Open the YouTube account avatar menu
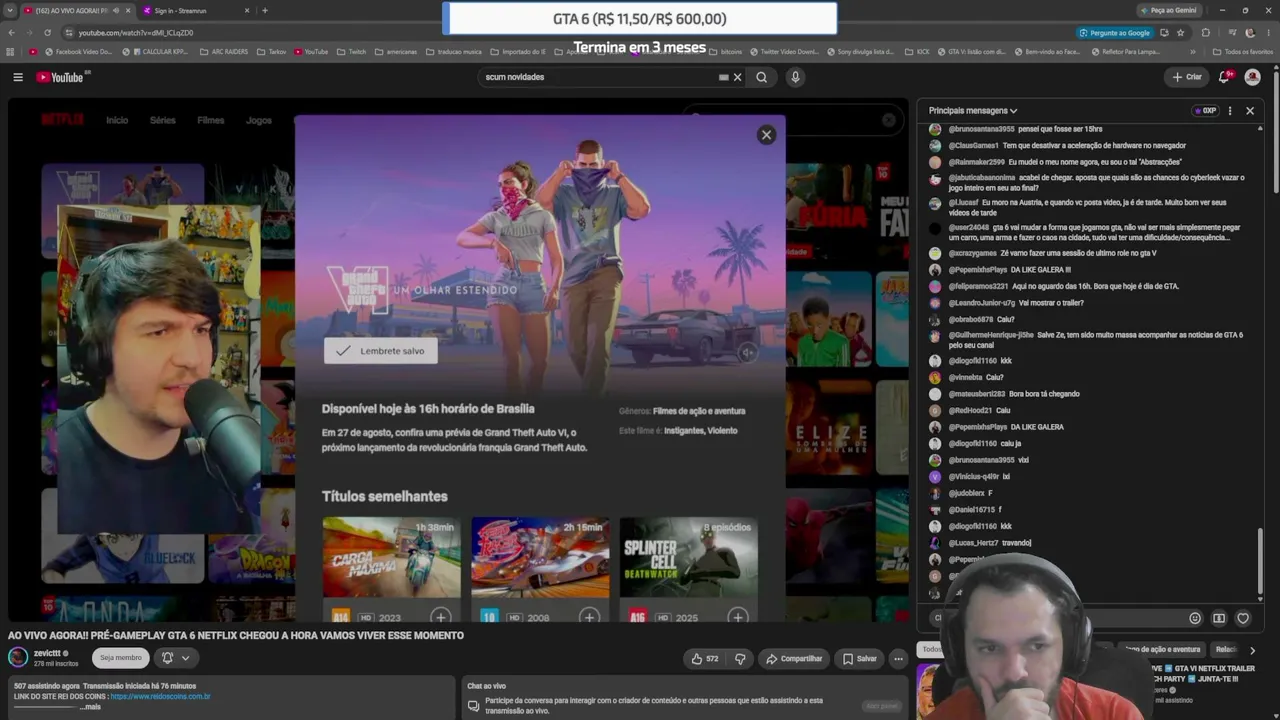The width and height of the screenshot is (1280, 720). (x=1252, y=77)
